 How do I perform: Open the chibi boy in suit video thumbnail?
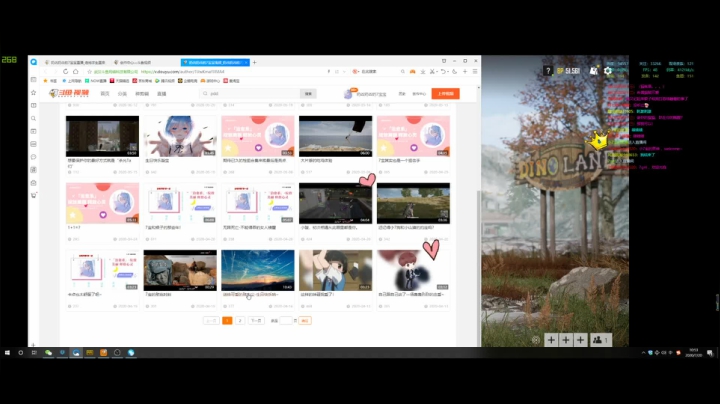click(x=413, y=270)
